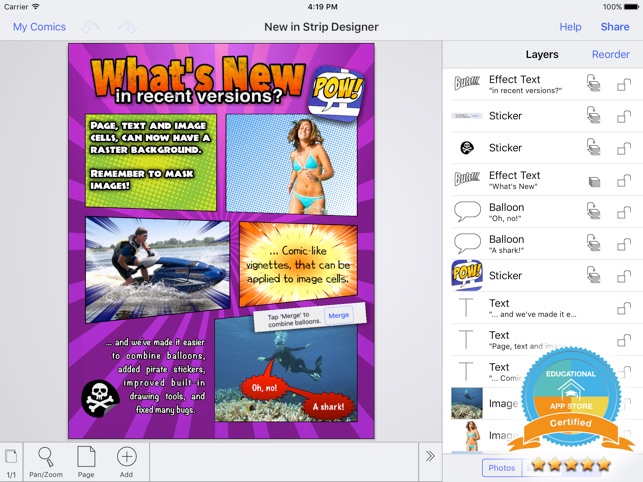Toggle lock on "... and we've made it e..." Text layer
The height and width of the screenshot is (482, 643).
click(x=624, y=308)
